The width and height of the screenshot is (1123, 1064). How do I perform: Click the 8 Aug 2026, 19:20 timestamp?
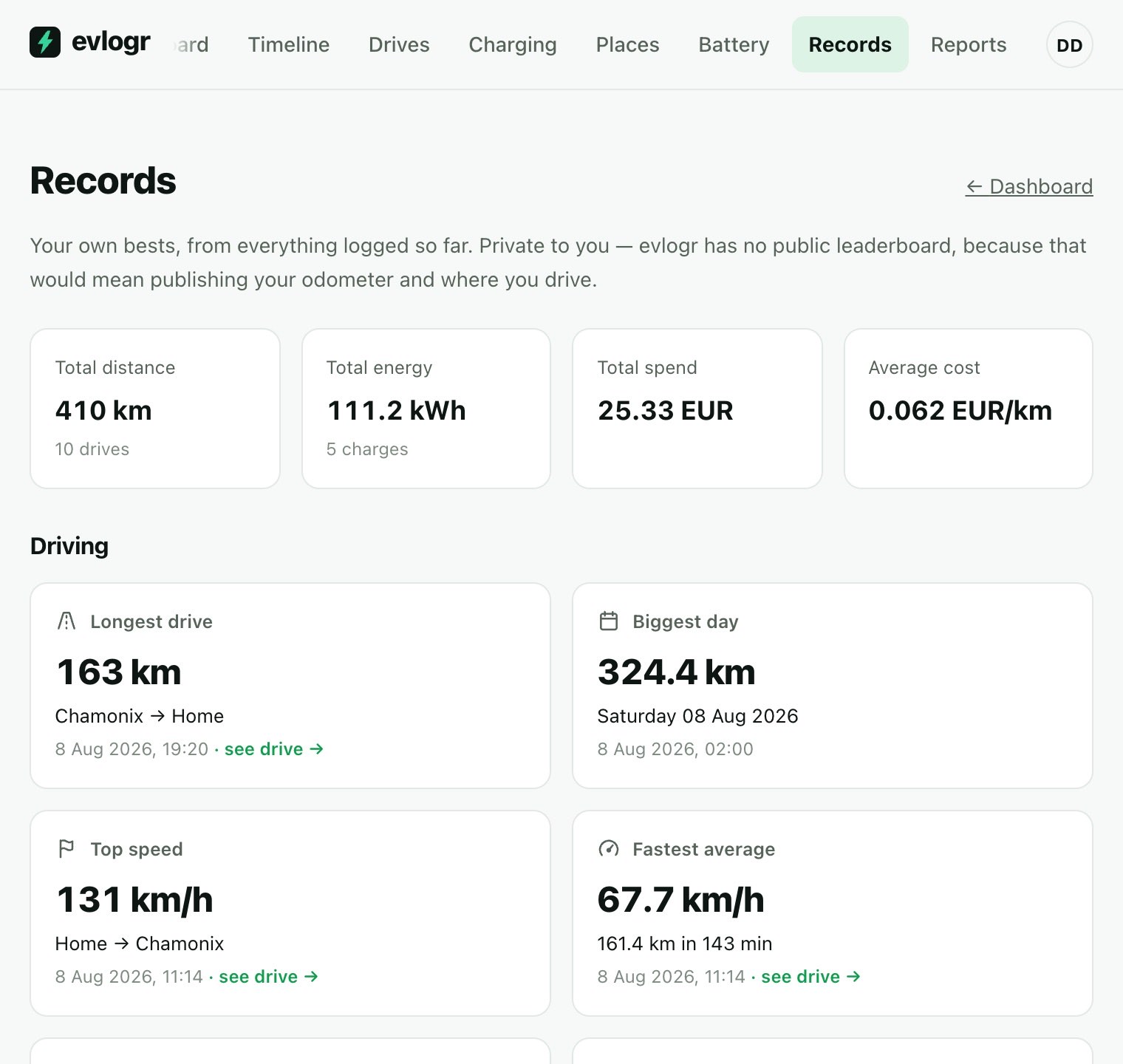pos(132,748)
